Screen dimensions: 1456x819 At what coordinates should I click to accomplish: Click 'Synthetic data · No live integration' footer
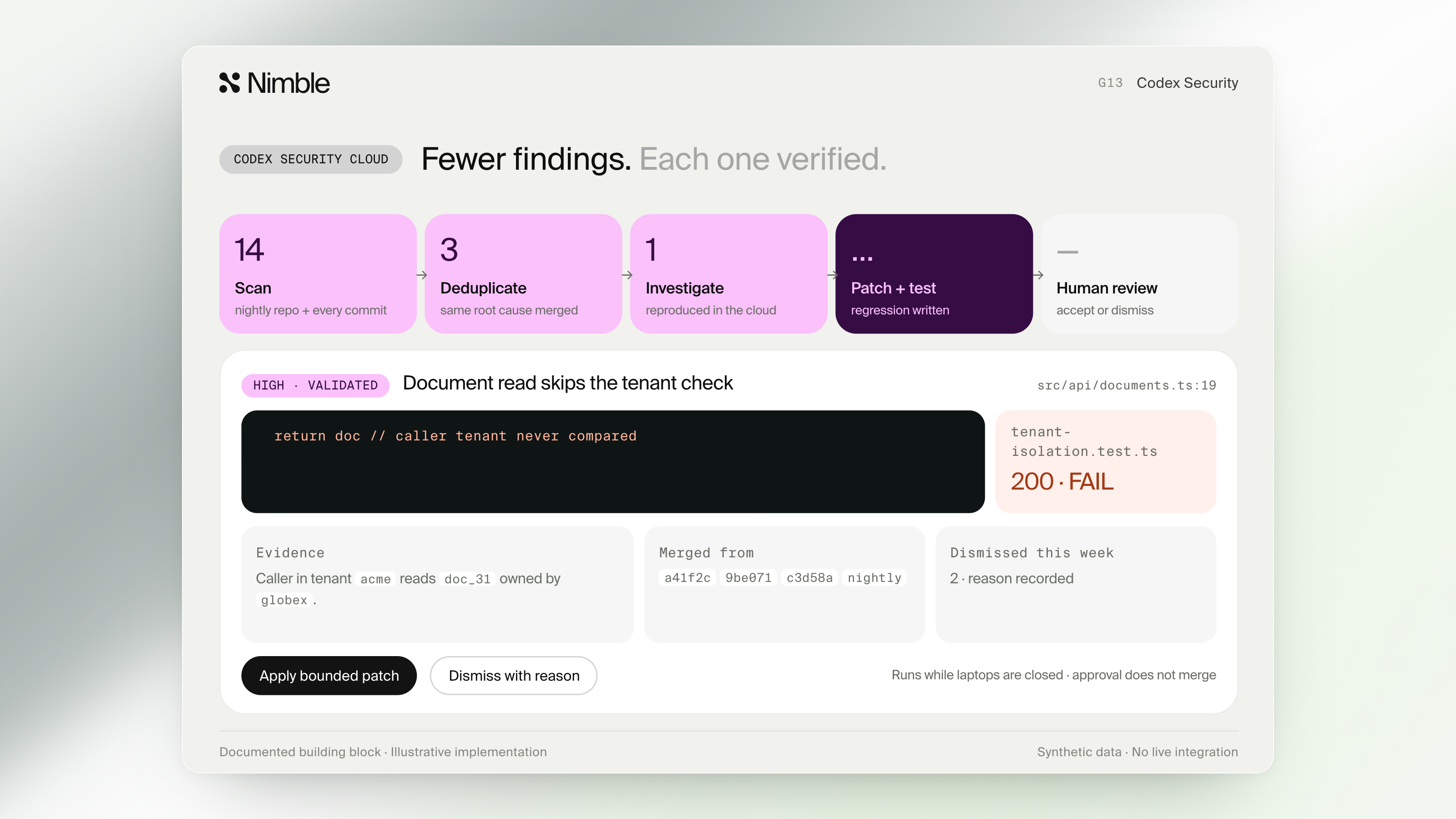pyautogui.click(x=1137, y=752)
